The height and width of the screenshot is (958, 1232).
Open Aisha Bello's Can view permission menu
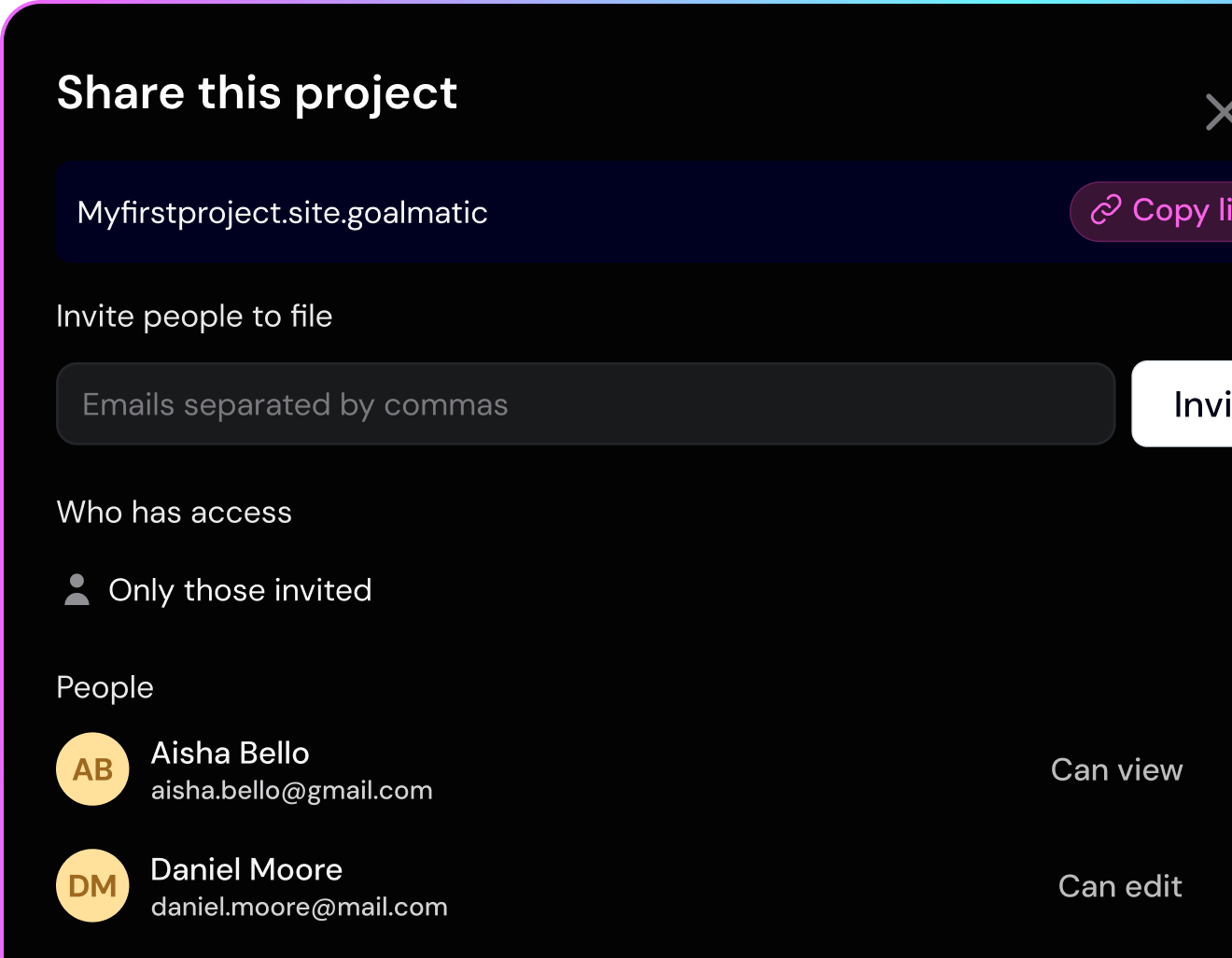click(1116, 769)
